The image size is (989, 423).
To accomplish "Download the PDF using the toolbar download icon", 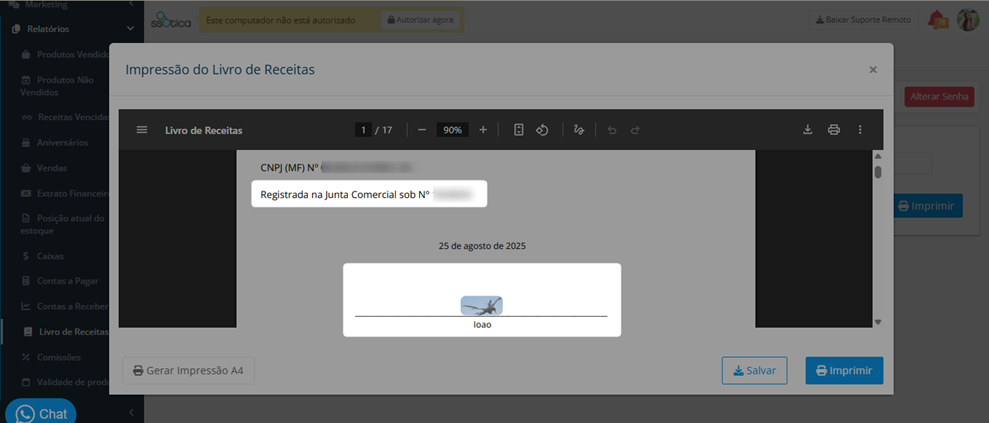I will [x=807, y=130].
